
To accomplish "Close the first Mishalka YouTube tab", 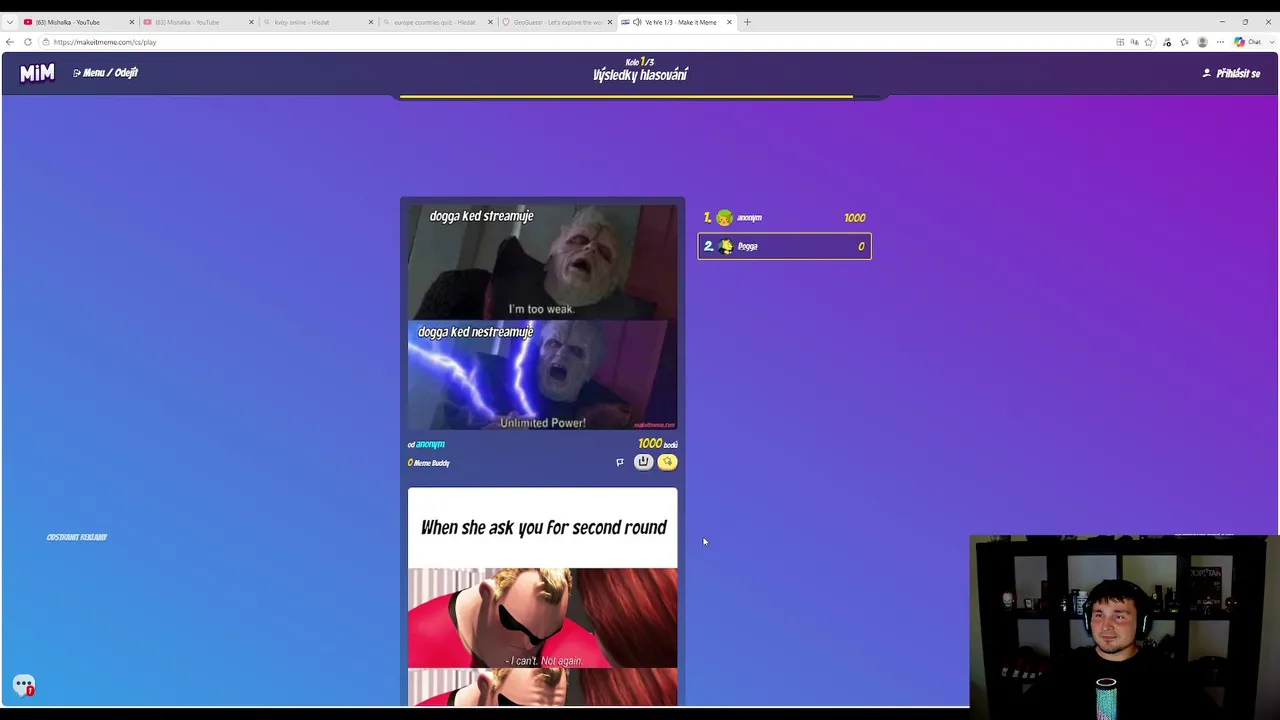I will click(131, 22).
